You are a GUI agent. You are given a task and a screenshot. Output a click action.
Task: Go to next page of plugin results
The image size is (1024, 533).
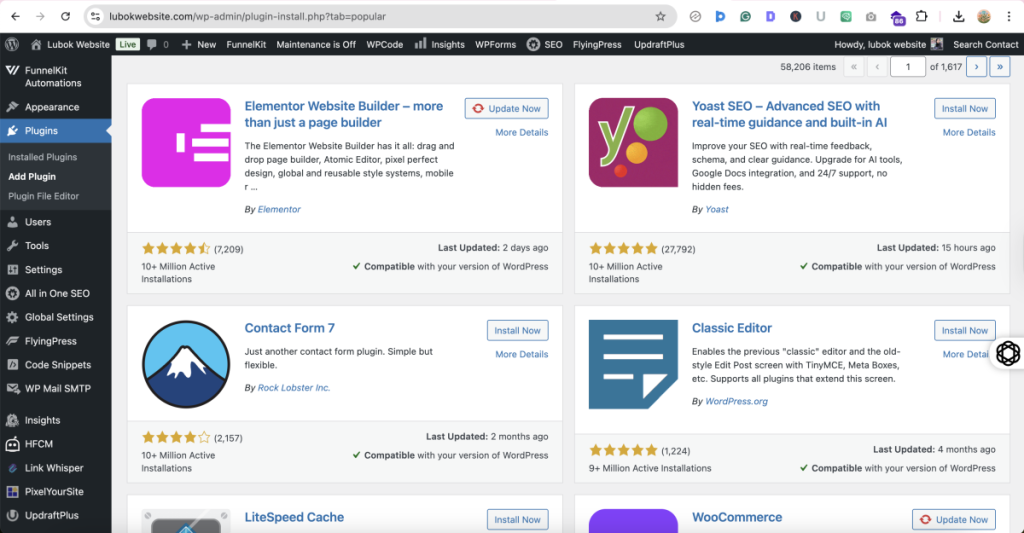pos(975,67)
